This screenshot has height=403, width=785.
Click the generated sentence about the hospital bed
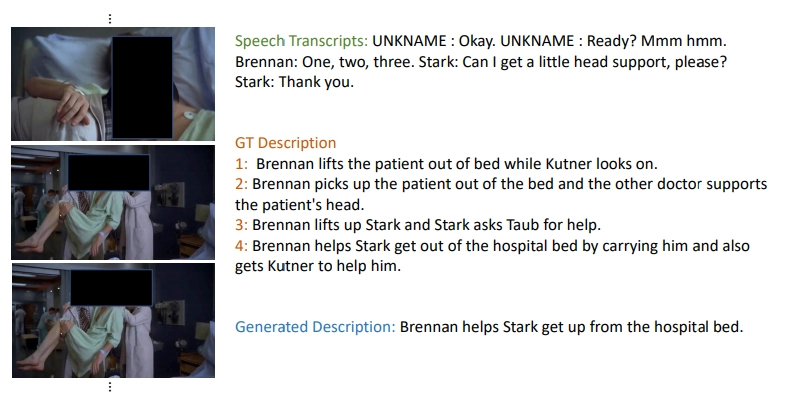tap(571, 327)
